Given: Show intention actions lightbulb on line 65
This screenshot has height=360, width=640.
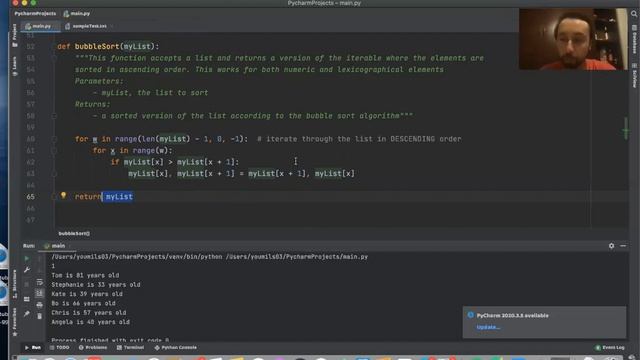Looking at the screenshot, I should 63,196.
